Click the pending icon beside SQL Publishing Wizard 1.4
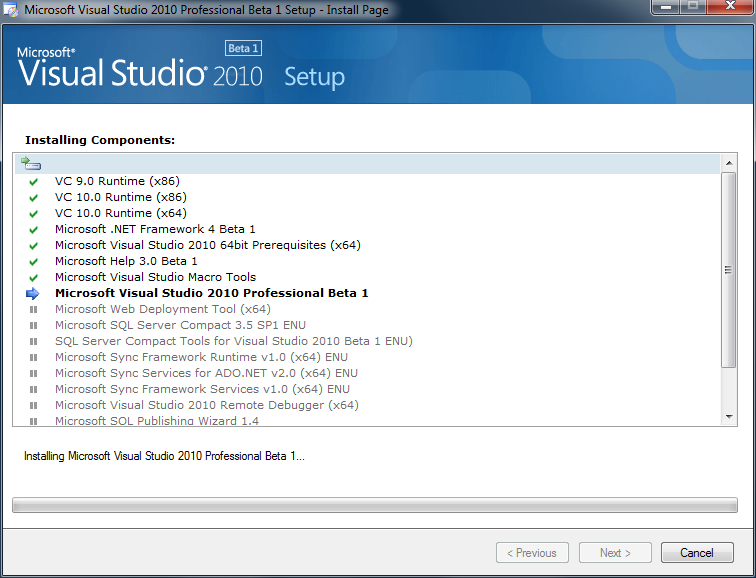This screenshot has height=578, width=756. click(x=33, y=421)
